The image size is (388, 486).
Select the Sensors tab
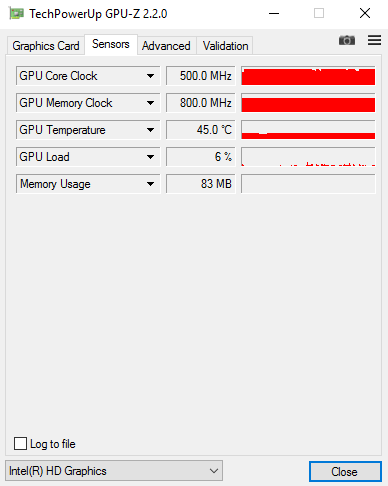tap(111, 44)
